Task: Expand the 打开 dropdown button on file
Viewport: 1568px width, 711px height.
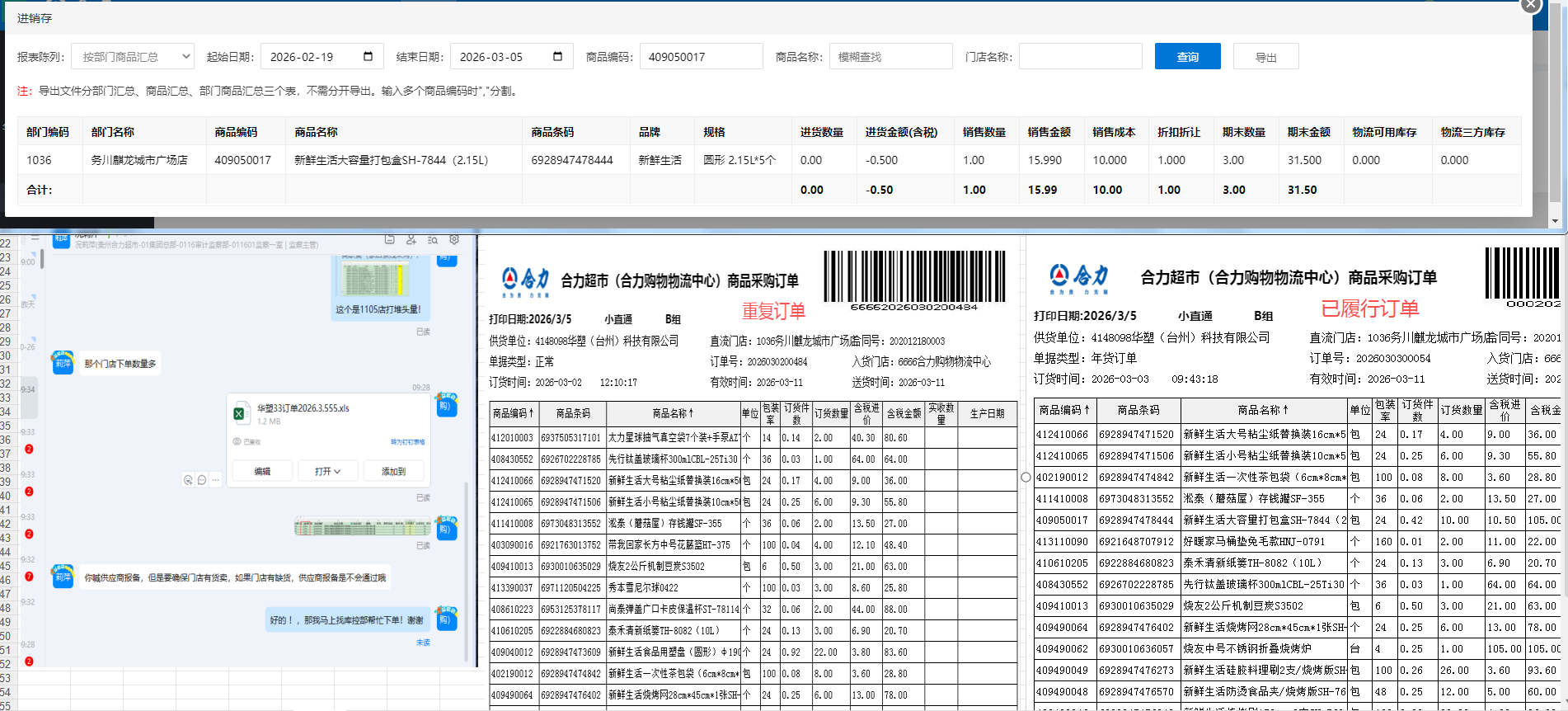Action: [x=327, y=471]
